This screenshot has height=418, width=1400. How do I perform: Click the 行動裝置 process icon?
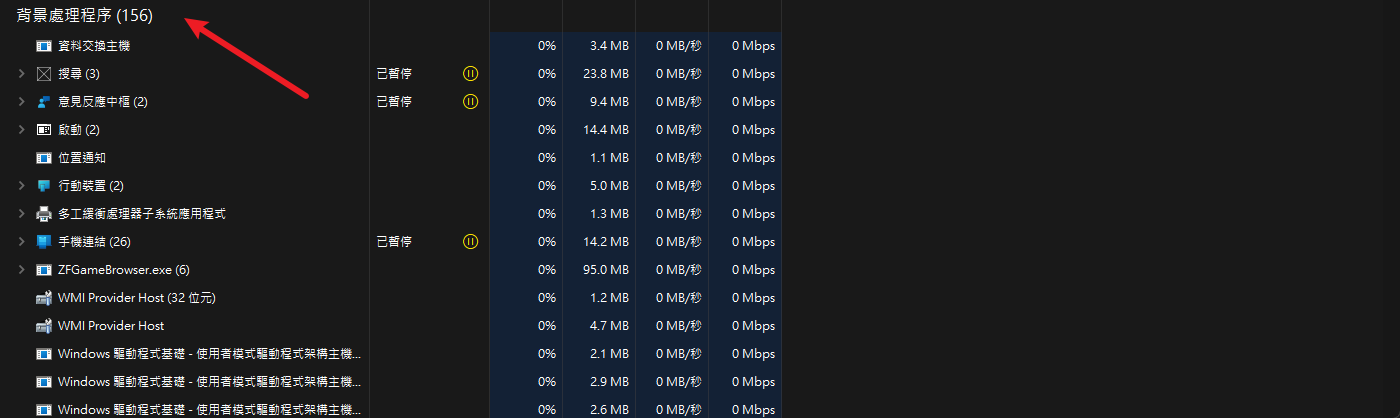point(44,186)
